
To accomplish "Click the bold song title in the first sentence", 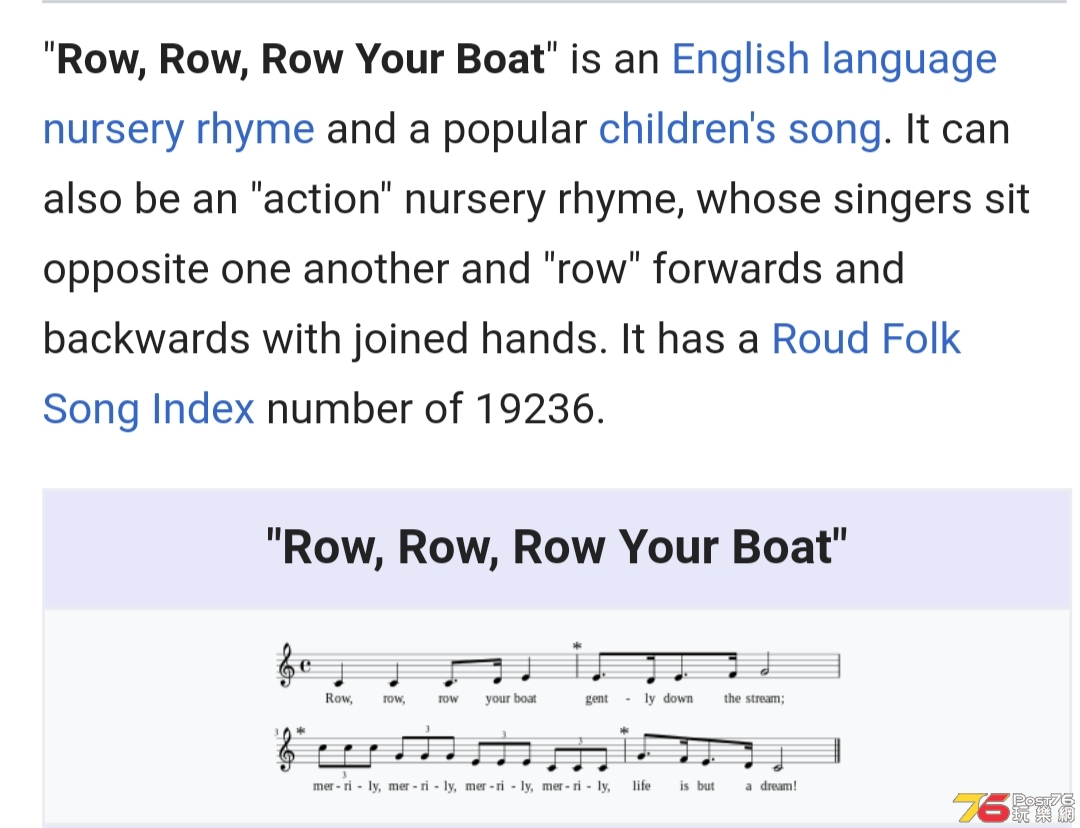I will coord(300,59).
